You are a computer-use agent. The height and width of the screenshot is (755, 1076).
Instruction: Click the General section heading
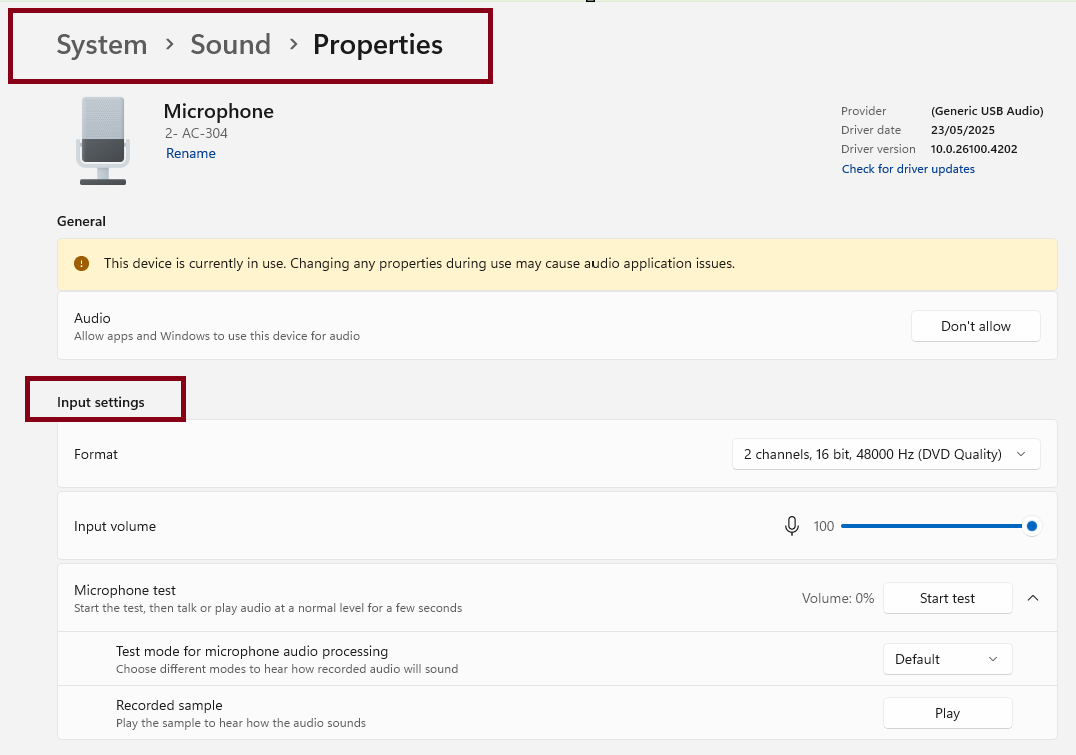point(81,221)
